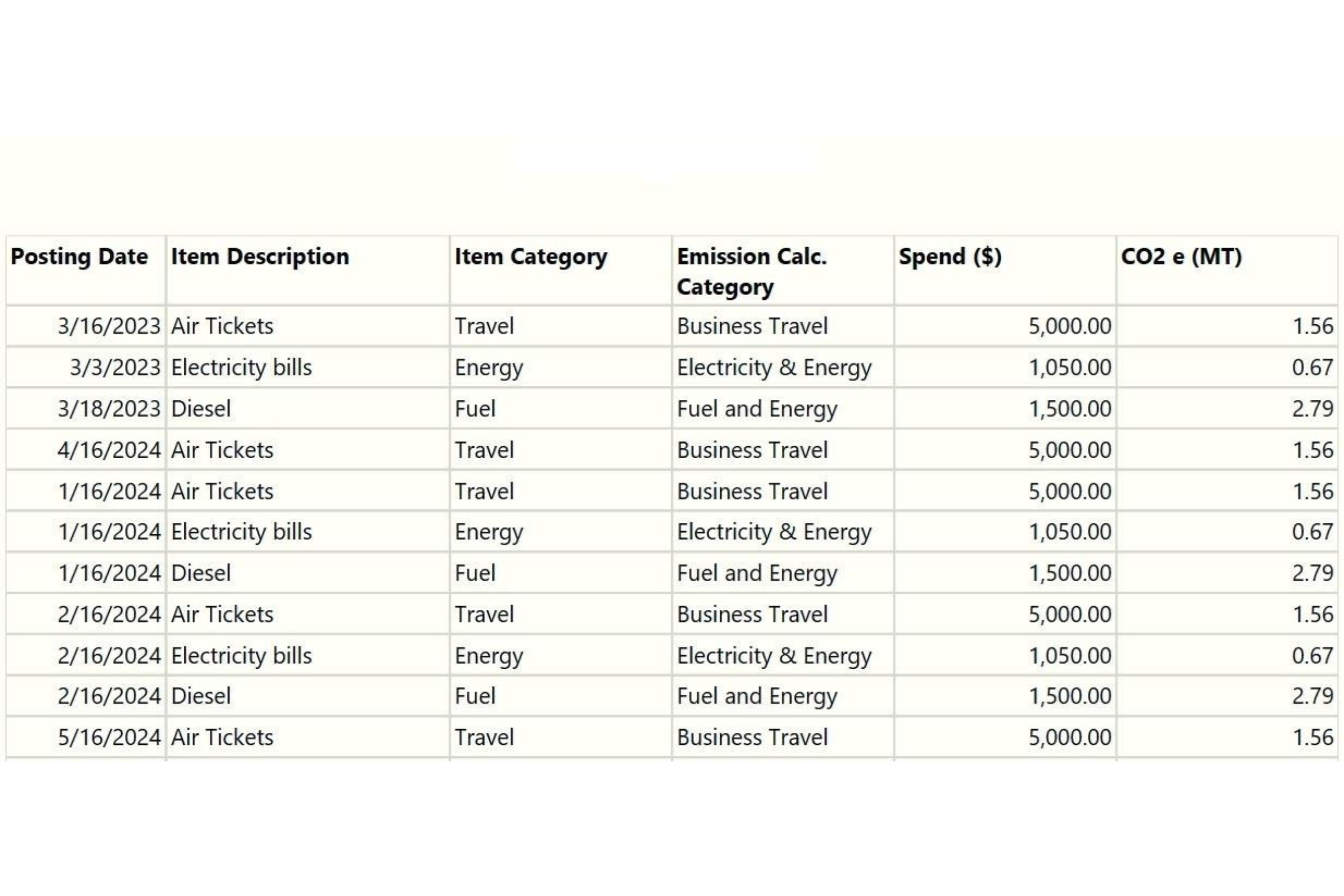Screen dimensions: 1344x896
Task: Click Air Tickets in the 3/16/2023 row
Action: click(222, 326)
